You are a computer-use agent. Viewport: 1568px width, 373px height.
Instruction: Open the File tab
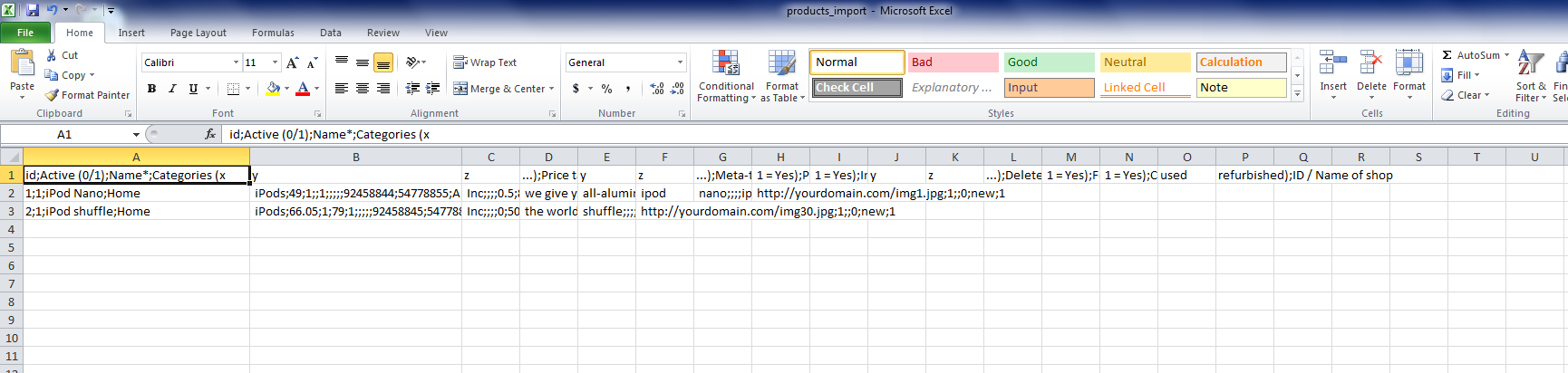pos(25,33)
